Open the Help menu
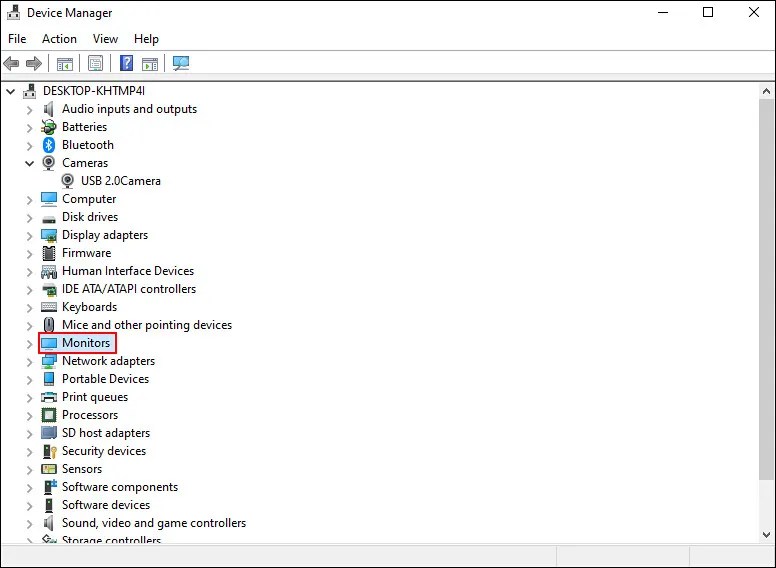The width and height of the screenshot is (776, 568). pyautogui.click(x=146, y=39)
